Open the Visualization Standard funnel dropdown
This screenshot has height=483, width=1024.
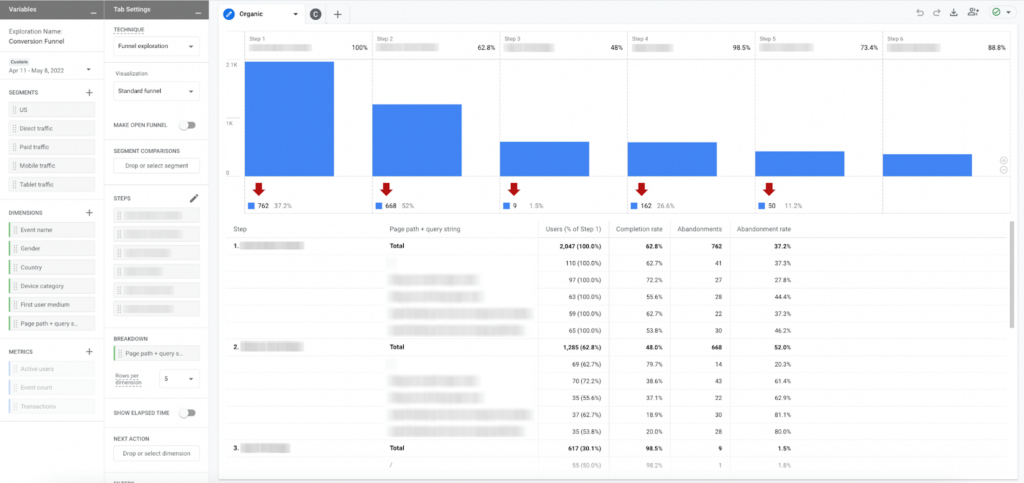point(157,91)
